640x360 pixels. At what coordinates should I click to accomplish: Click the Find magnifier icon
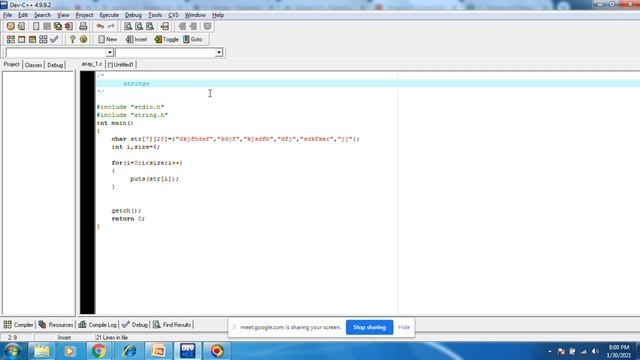coord(128,26)
